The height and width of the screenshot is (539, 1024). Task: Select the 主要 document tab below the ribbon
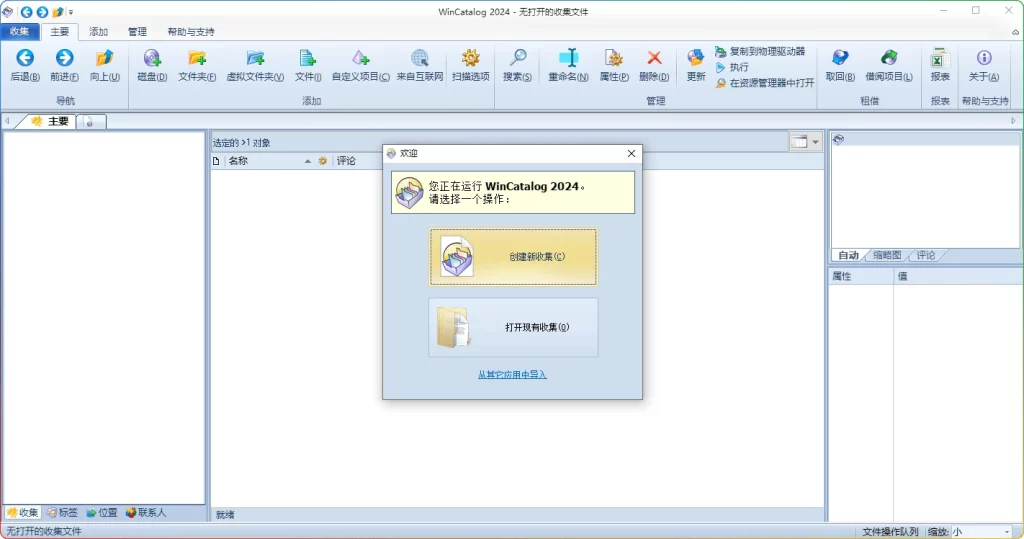click(50, 121)
